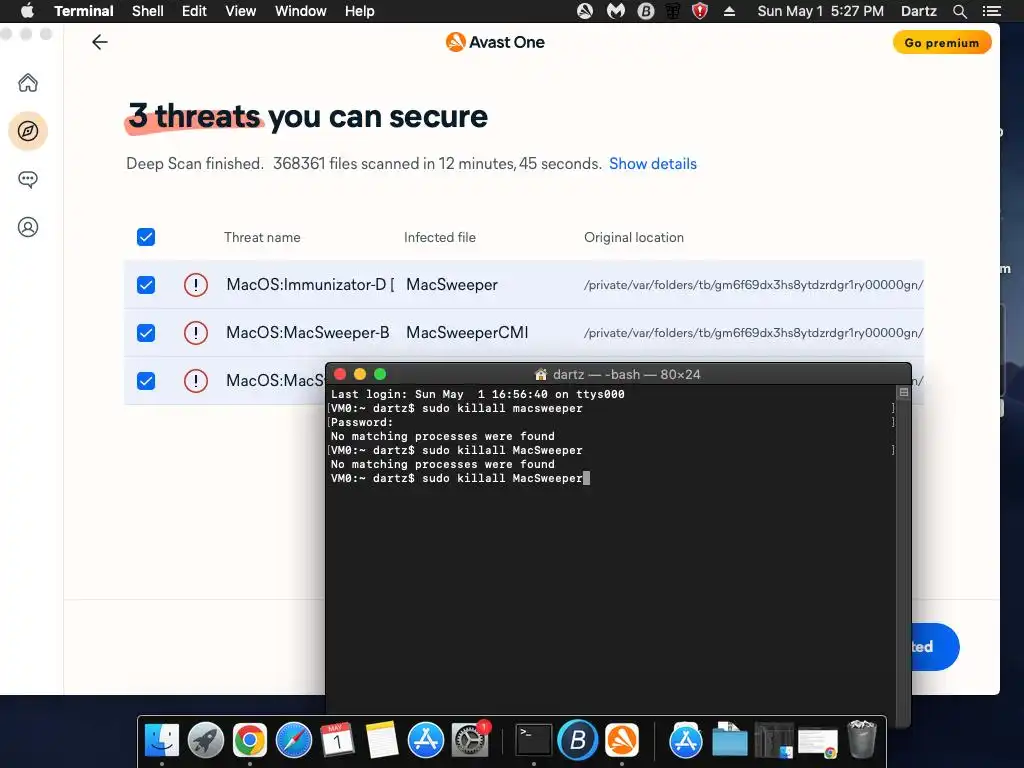The height and width of the screenshot is (768, 1024).
Task: Open the Edit menu
Action: click(x=194, y=11)
